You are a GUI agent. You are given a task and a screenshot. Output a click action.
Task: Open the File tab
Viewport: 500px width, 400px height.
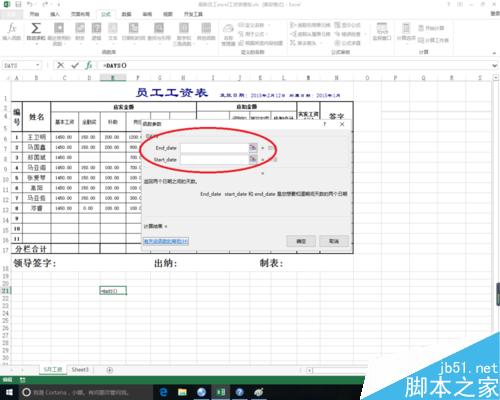[x=11, y=14]
